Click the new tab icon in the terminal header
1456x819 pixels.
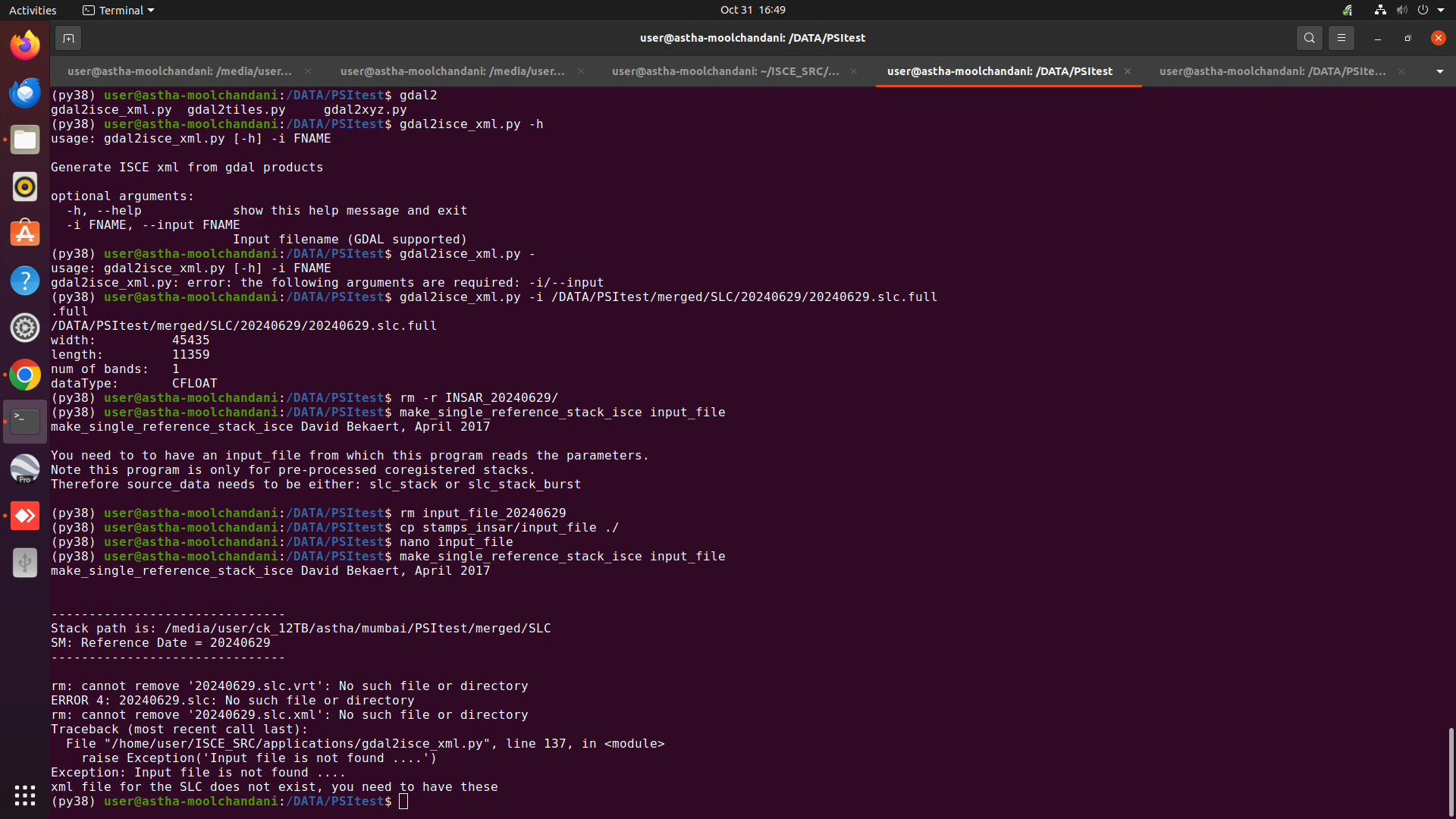[68, 38]
